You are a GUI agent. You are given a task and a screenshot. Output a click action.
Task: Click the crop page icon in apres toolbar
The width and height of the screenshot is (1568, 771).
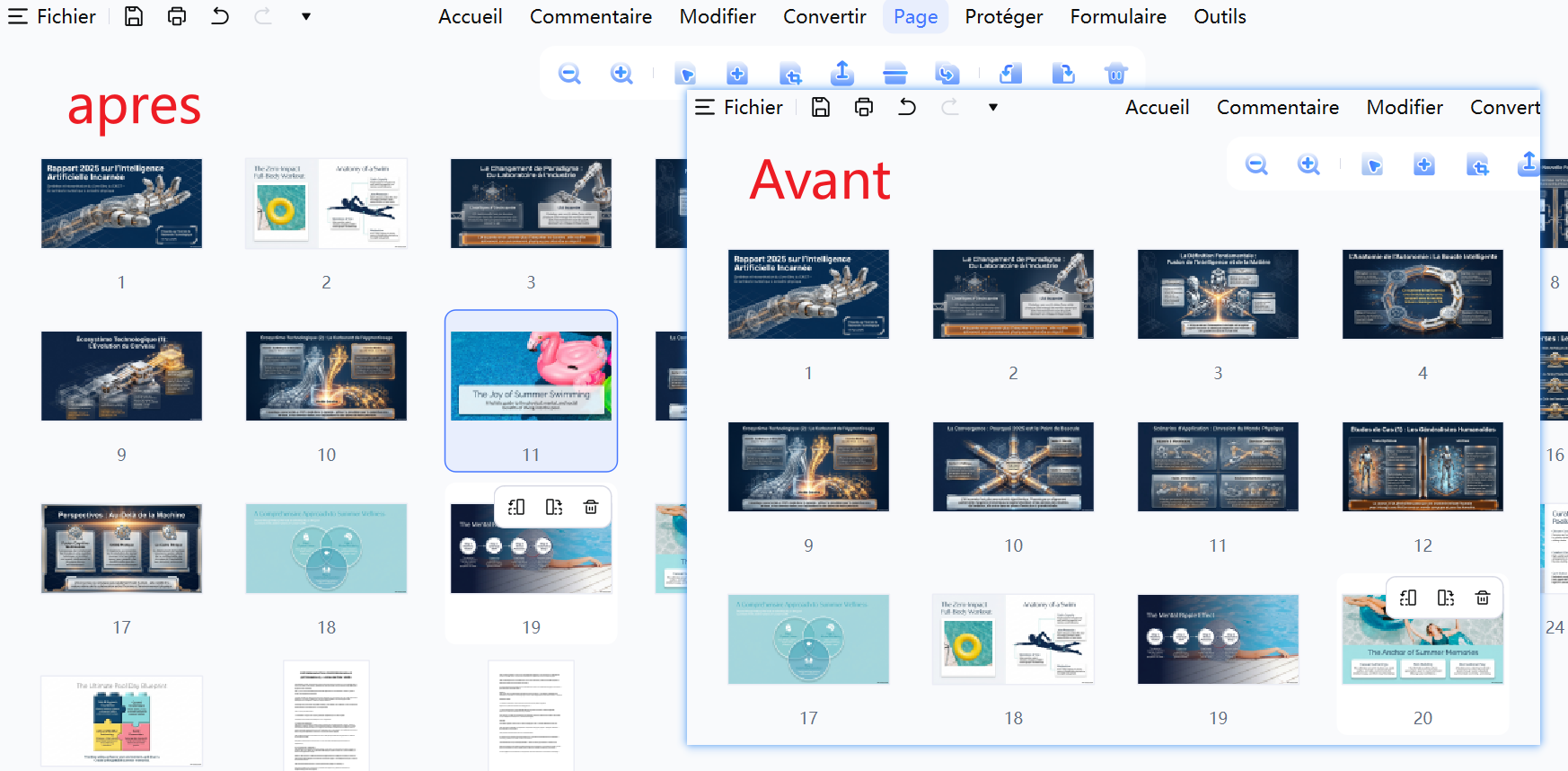coord(790,74)
